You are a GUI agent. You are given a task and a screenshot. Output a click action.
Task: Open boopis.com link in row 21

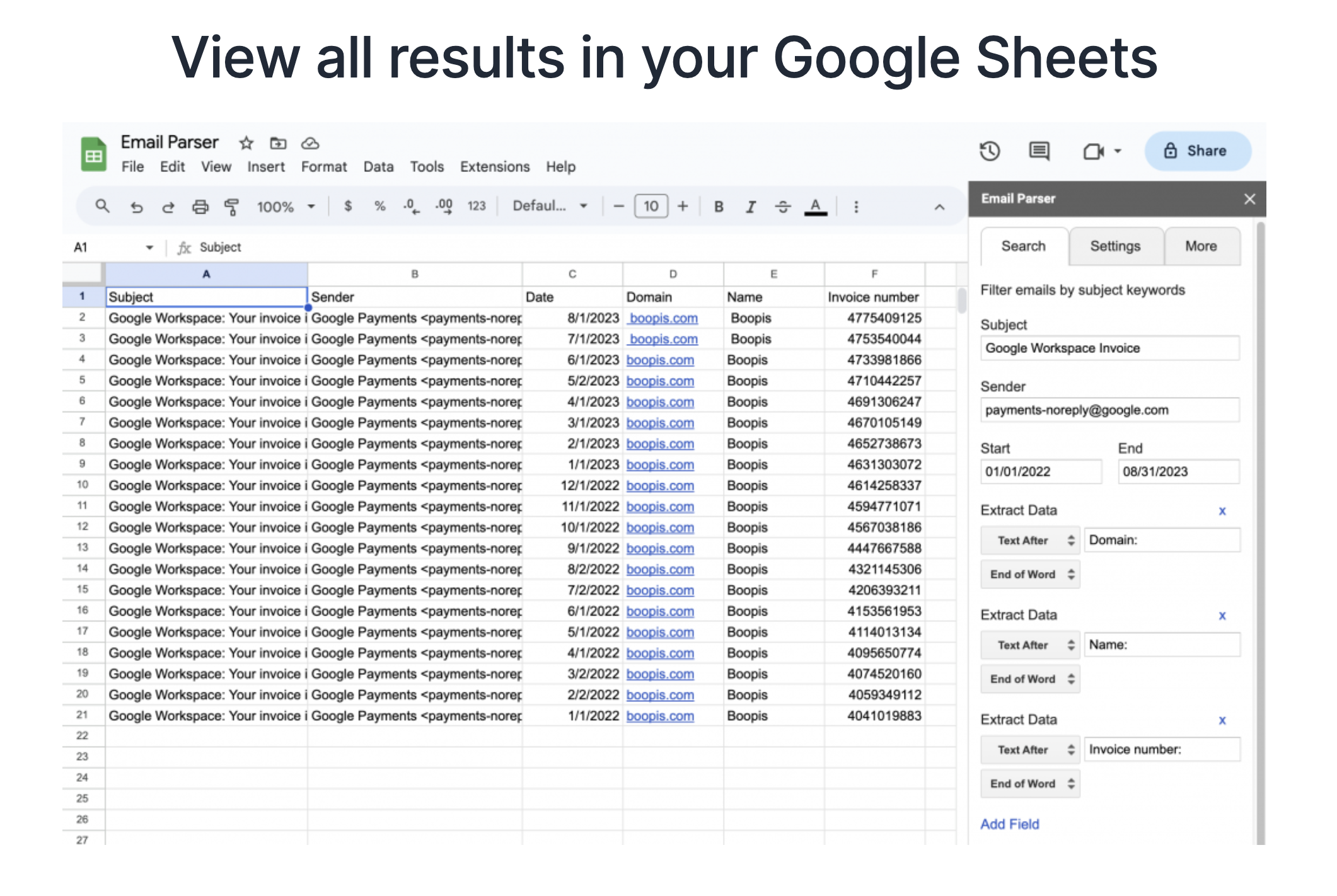660,716
